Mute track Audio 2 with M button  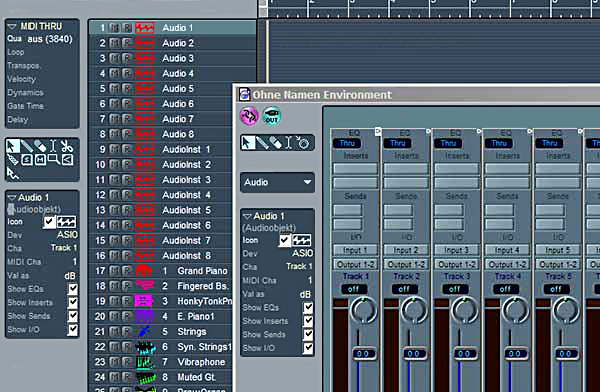pos(114,43)
